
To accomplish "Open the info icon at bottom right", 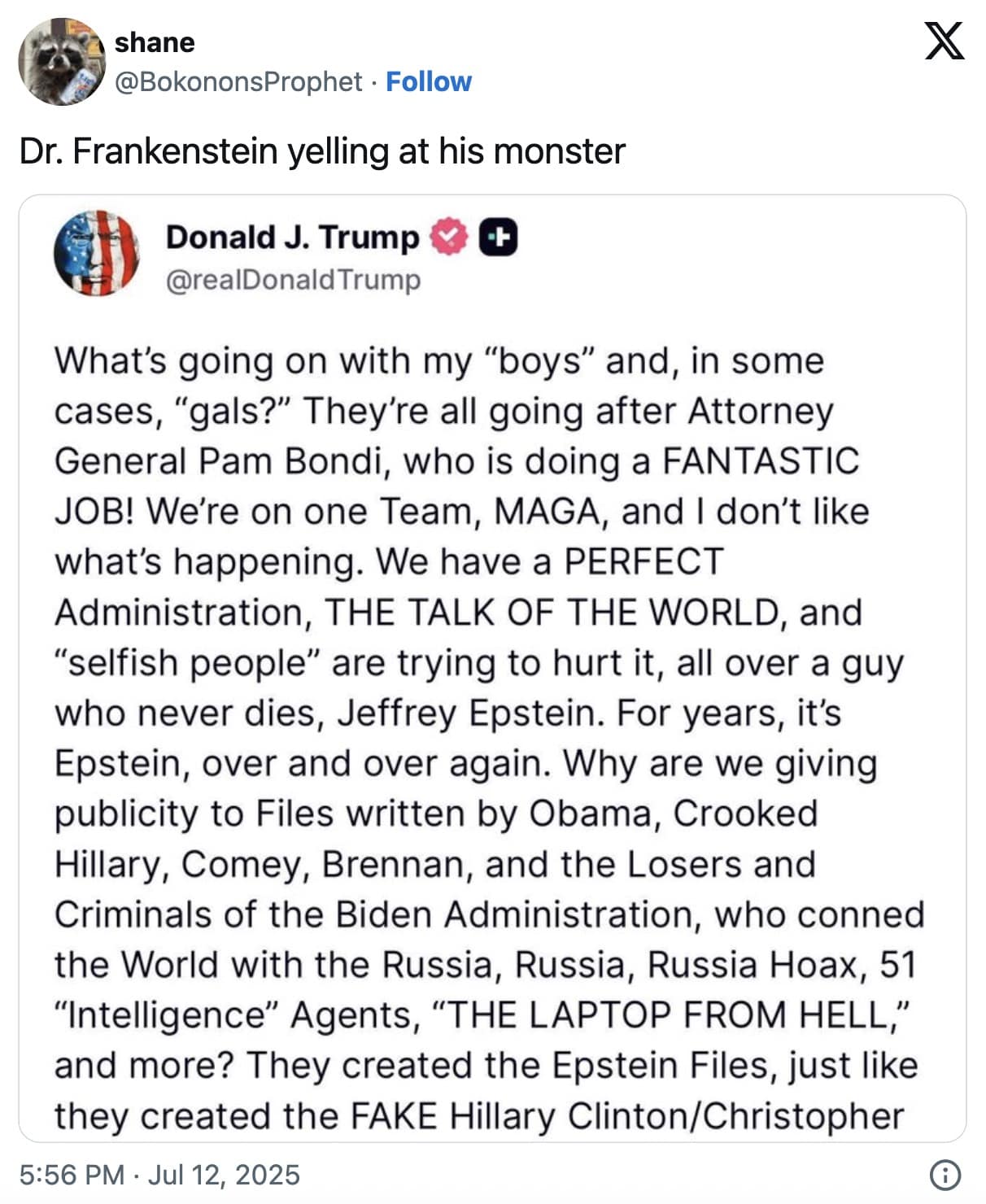I will [945, 1174].
